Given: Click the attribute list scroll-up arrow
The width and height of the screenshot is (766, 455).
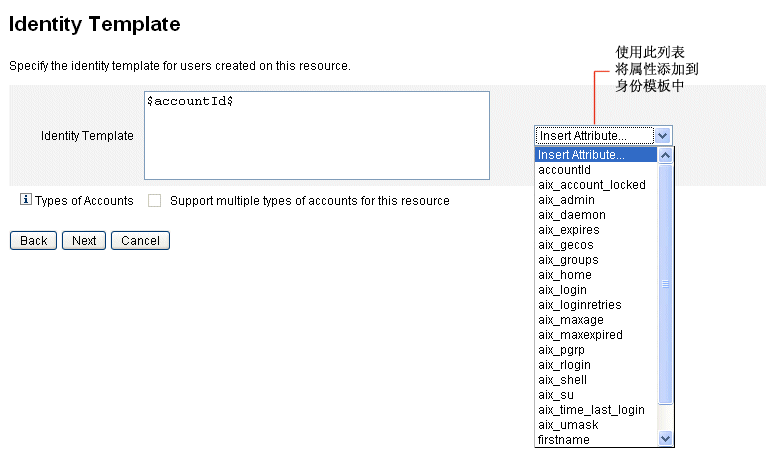Looking at the screenshot, I should (665, 155).
